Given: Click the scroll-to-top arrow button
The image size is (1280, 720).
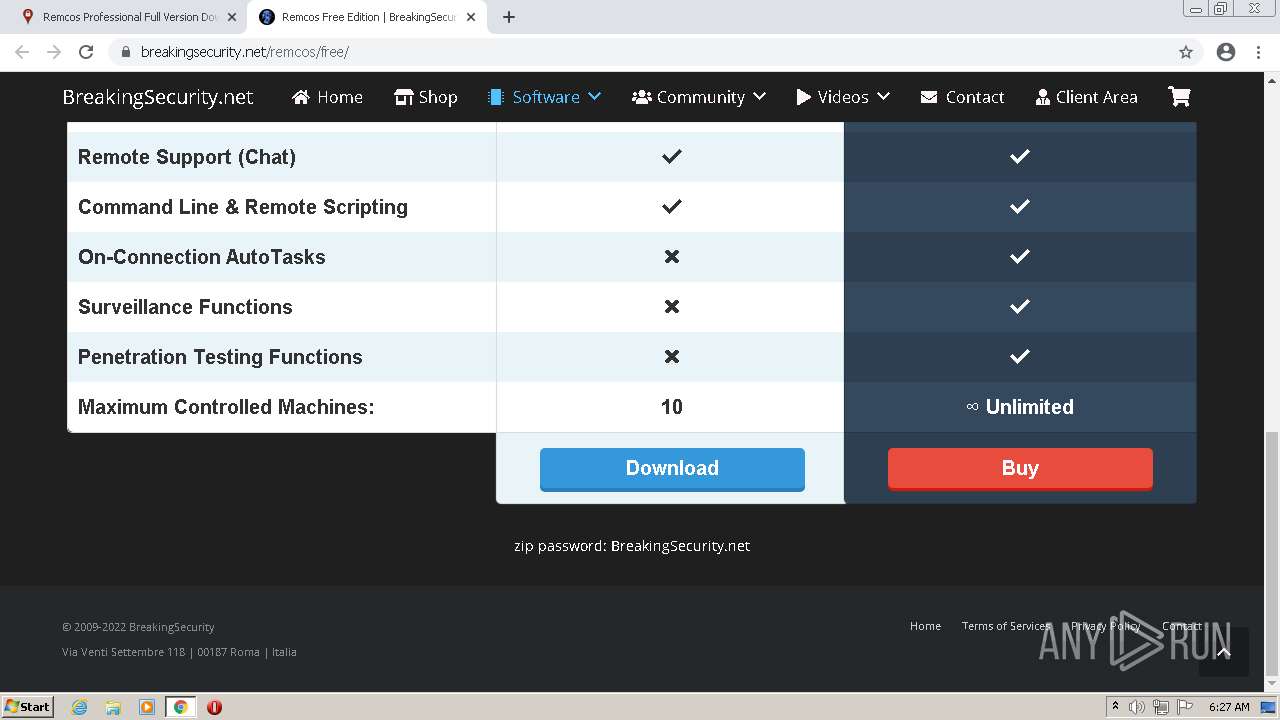Looking at the screenshot, I should (1223, 652).
